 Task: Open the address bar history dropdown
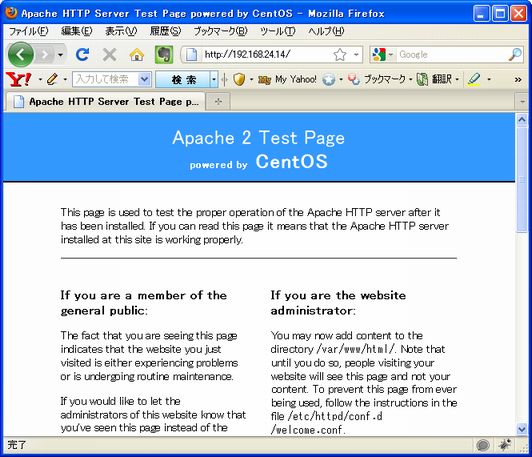[x=356, y=54]
